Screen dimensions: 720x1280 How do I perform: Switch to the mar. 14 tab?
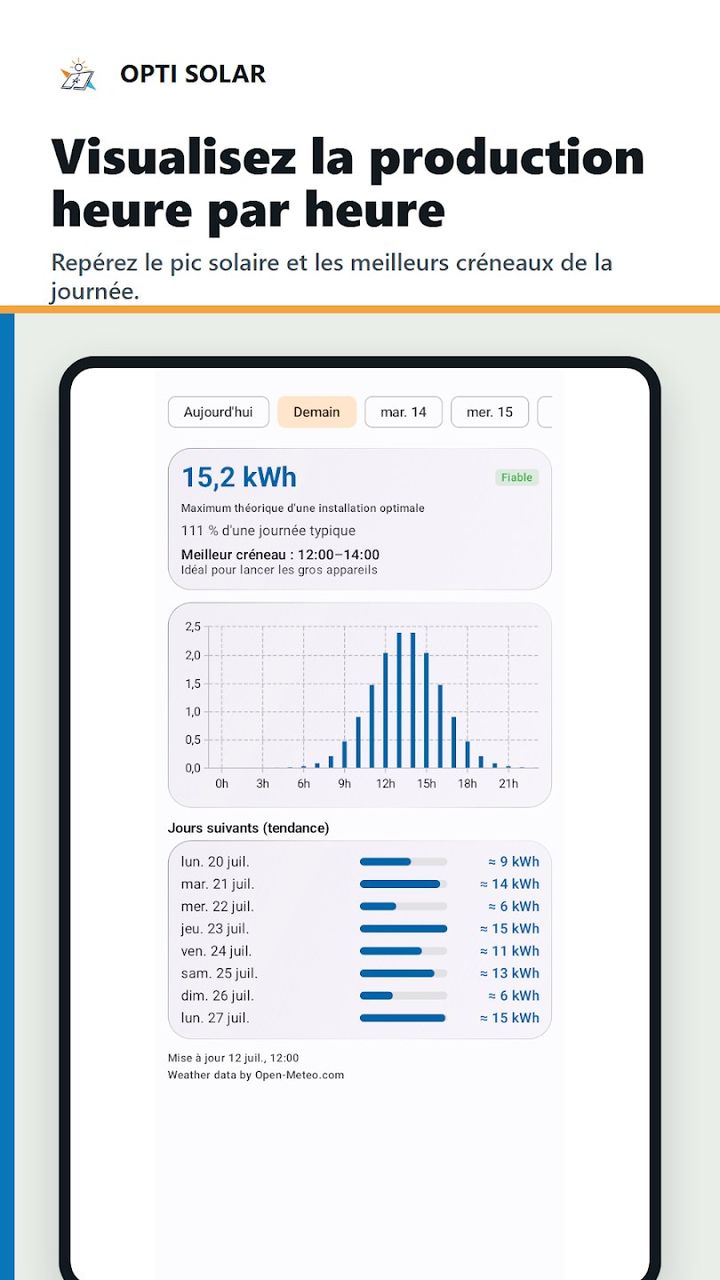[x=403, y=412]
